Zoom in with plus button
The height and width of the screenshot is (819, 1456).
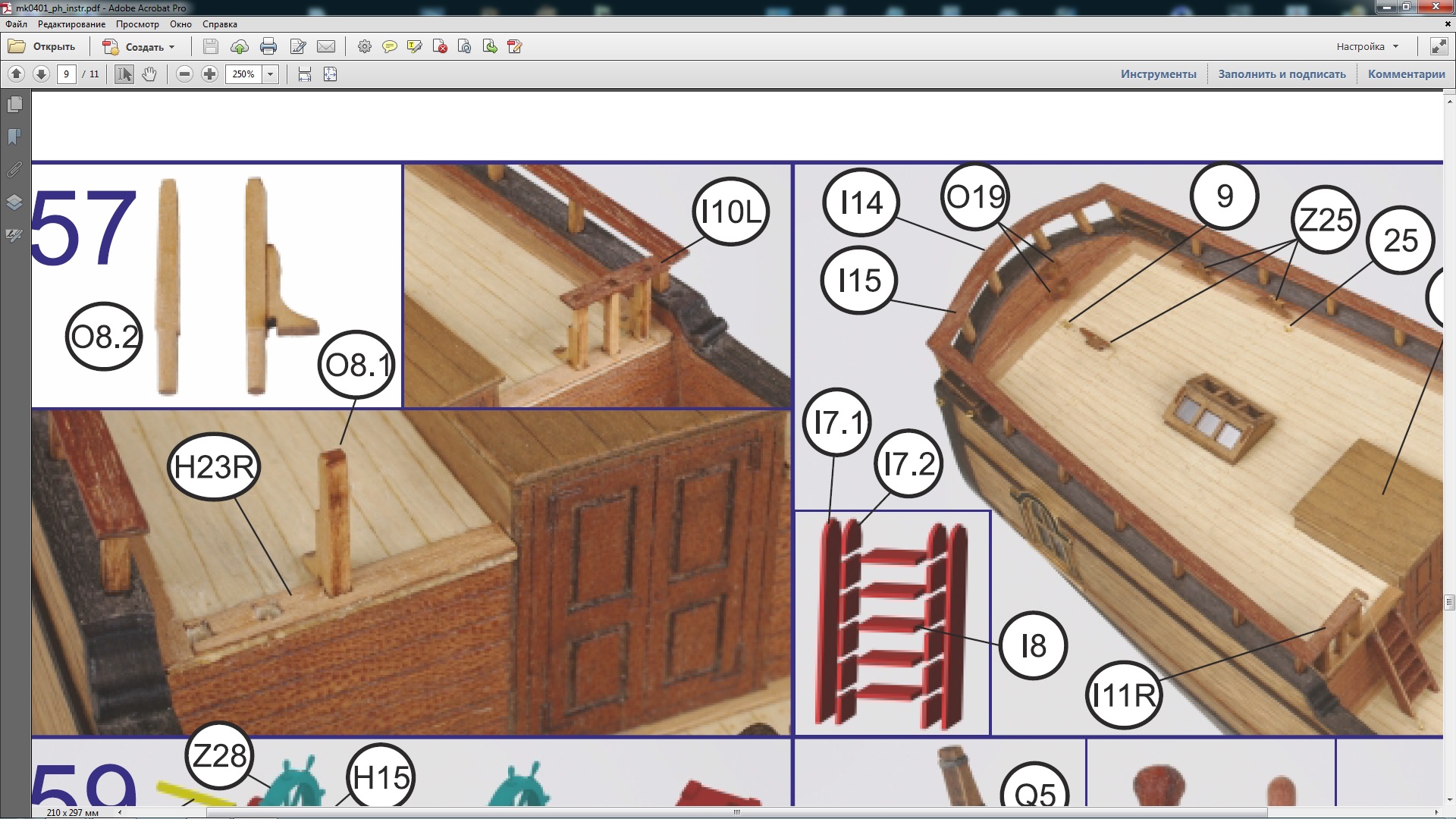[210, 74]
